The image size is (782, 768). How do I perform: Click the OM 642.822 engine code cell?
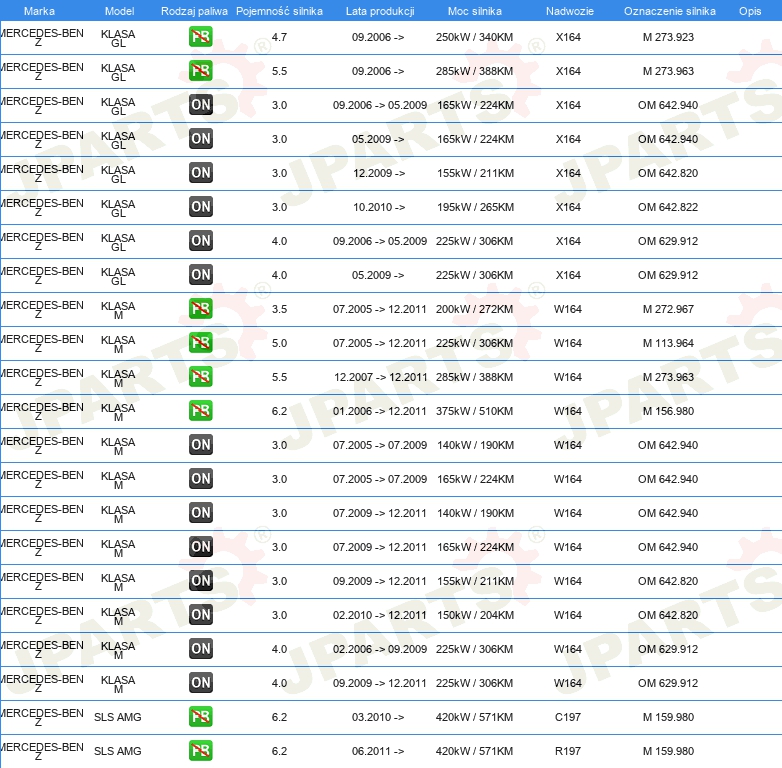point(668,207)
